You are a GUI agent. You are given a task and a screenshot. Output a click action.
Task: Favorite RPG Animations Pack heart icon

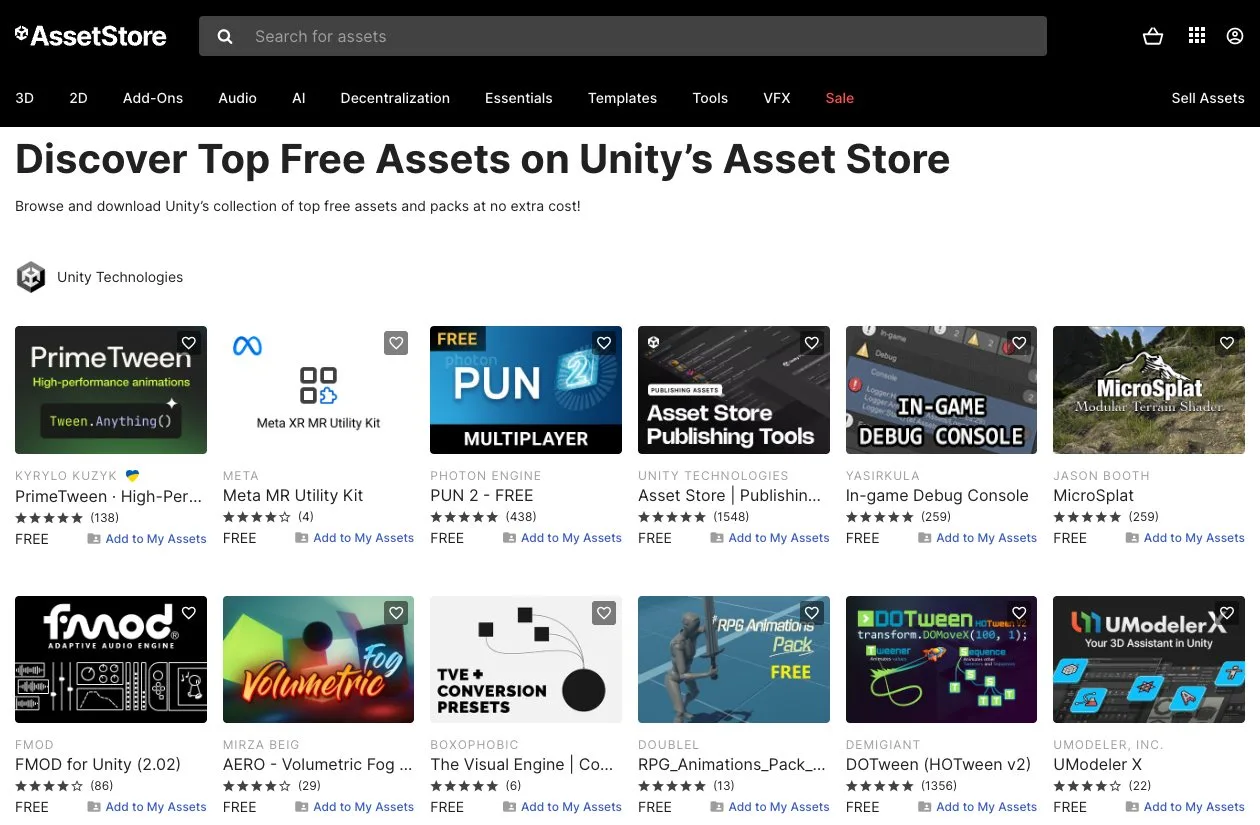click(811, 613)
